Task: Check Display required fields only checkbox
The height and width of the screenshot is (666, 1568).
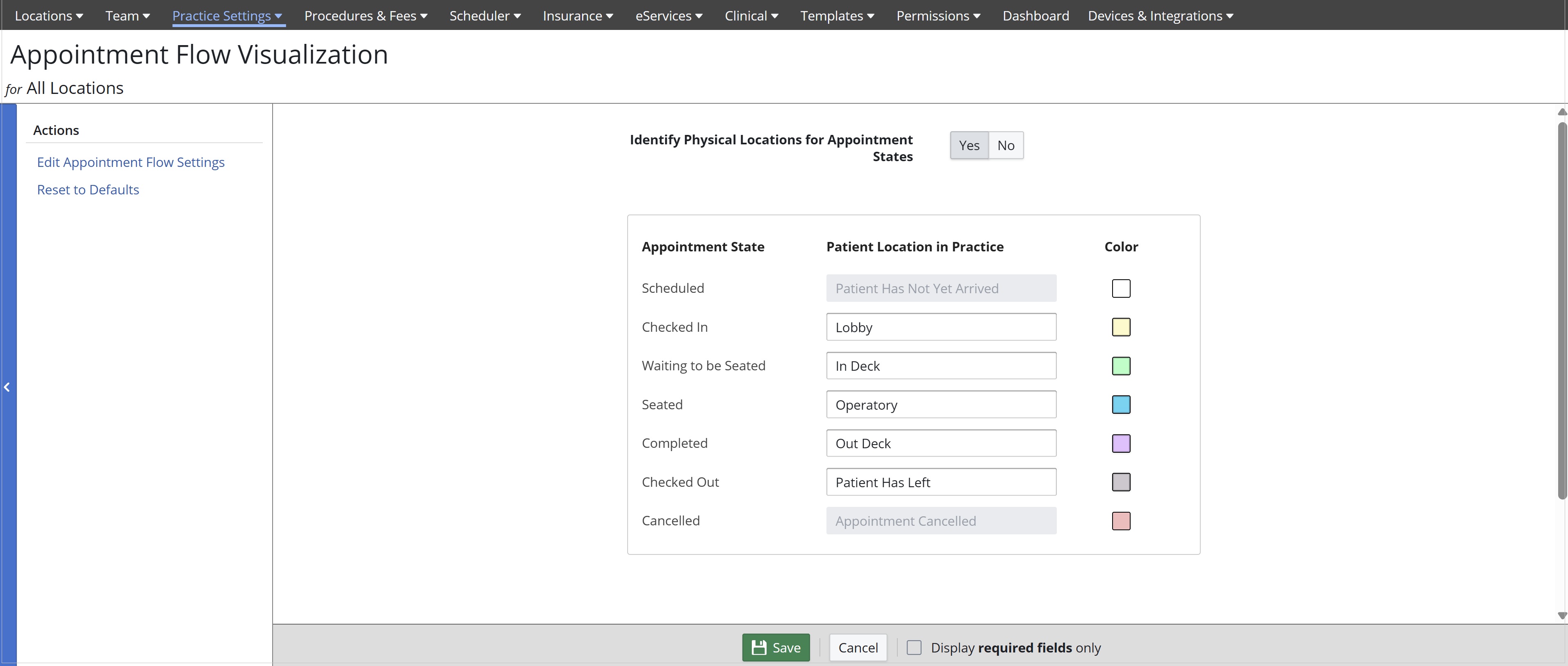Action: point(914,647)
